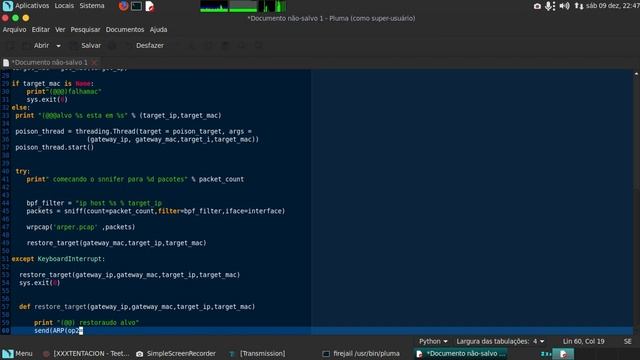
Task: Click the 'try:' code line
Action: click(x=22, y=171)
